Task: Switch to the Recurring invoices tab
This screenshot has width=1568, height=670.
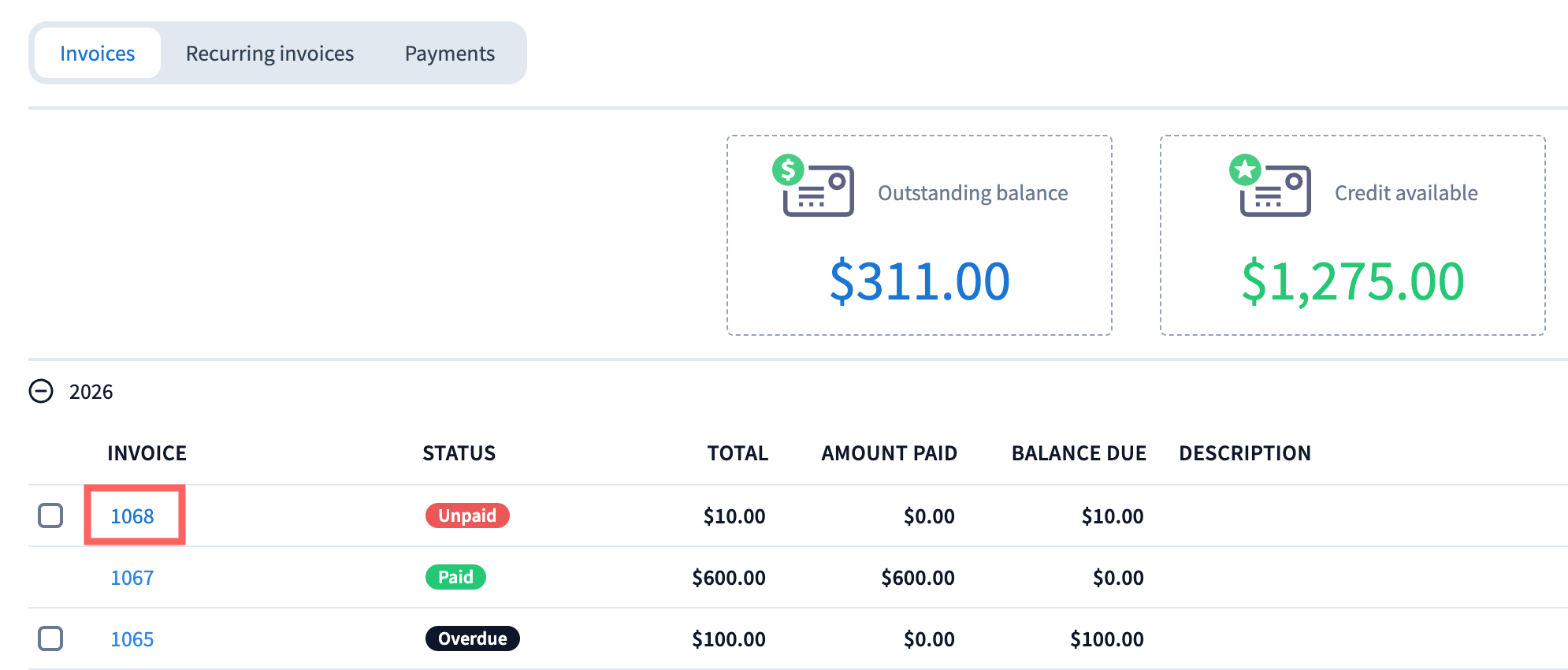Action: (269, 54)
